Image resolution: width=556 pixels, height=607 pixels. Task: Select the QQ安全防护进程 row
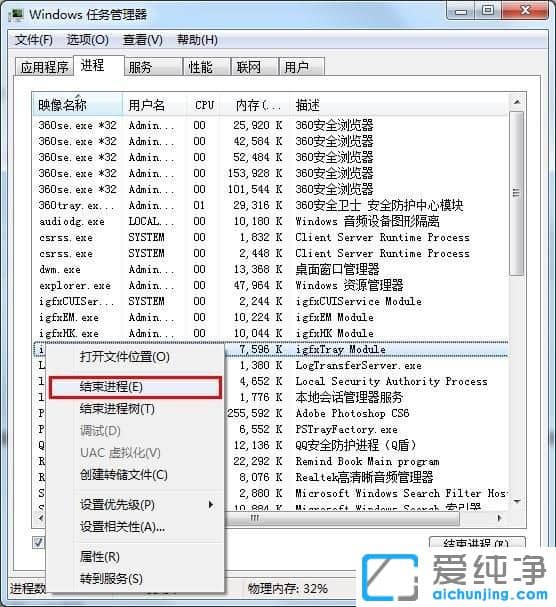tap(366, 445)
